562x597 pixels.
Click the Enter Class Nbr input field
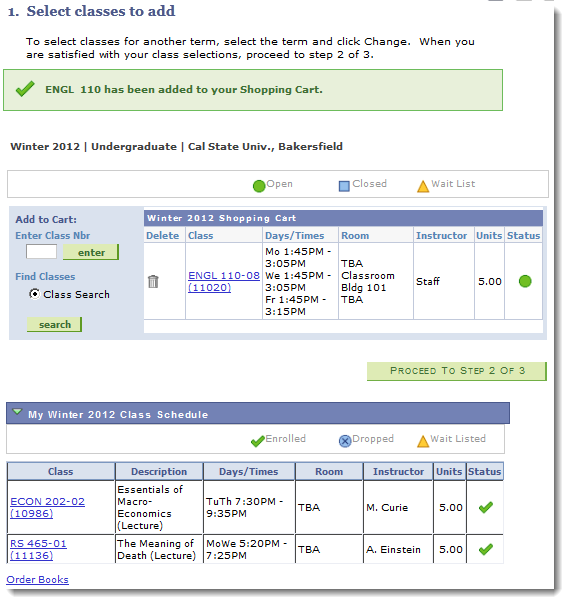coord(42,252)
